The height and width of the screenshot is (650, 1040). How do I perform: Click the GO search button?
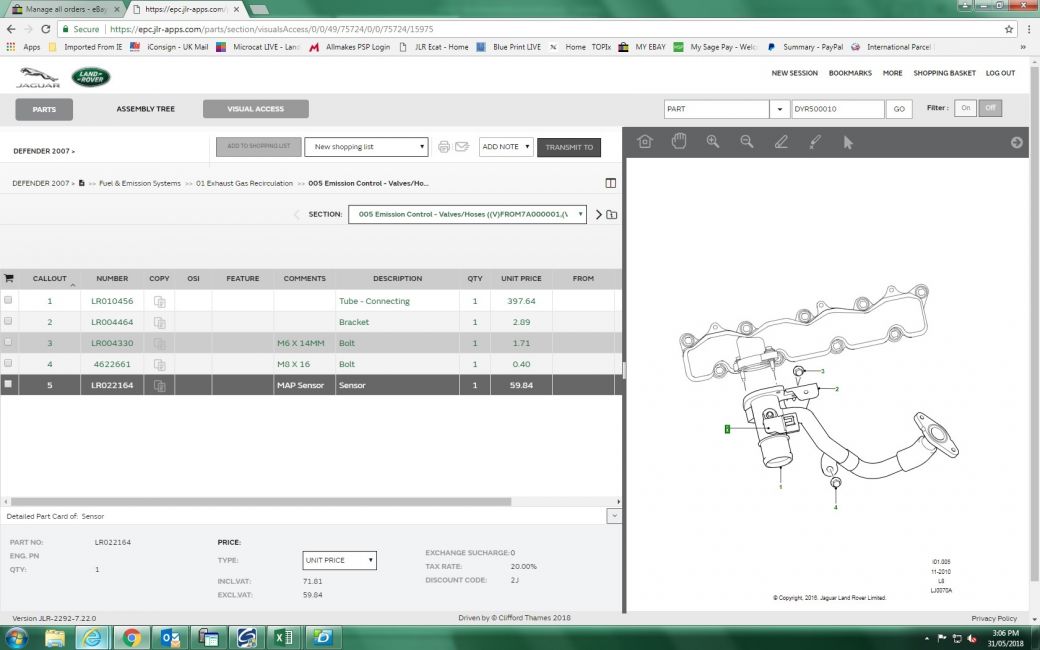(899, 109)
